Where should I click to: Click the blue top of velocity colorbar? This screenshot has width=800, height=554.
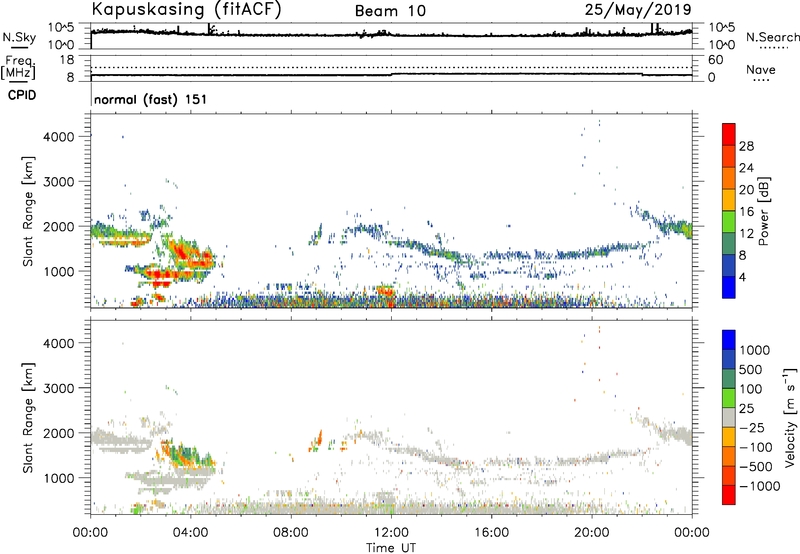tap(729, 340)
